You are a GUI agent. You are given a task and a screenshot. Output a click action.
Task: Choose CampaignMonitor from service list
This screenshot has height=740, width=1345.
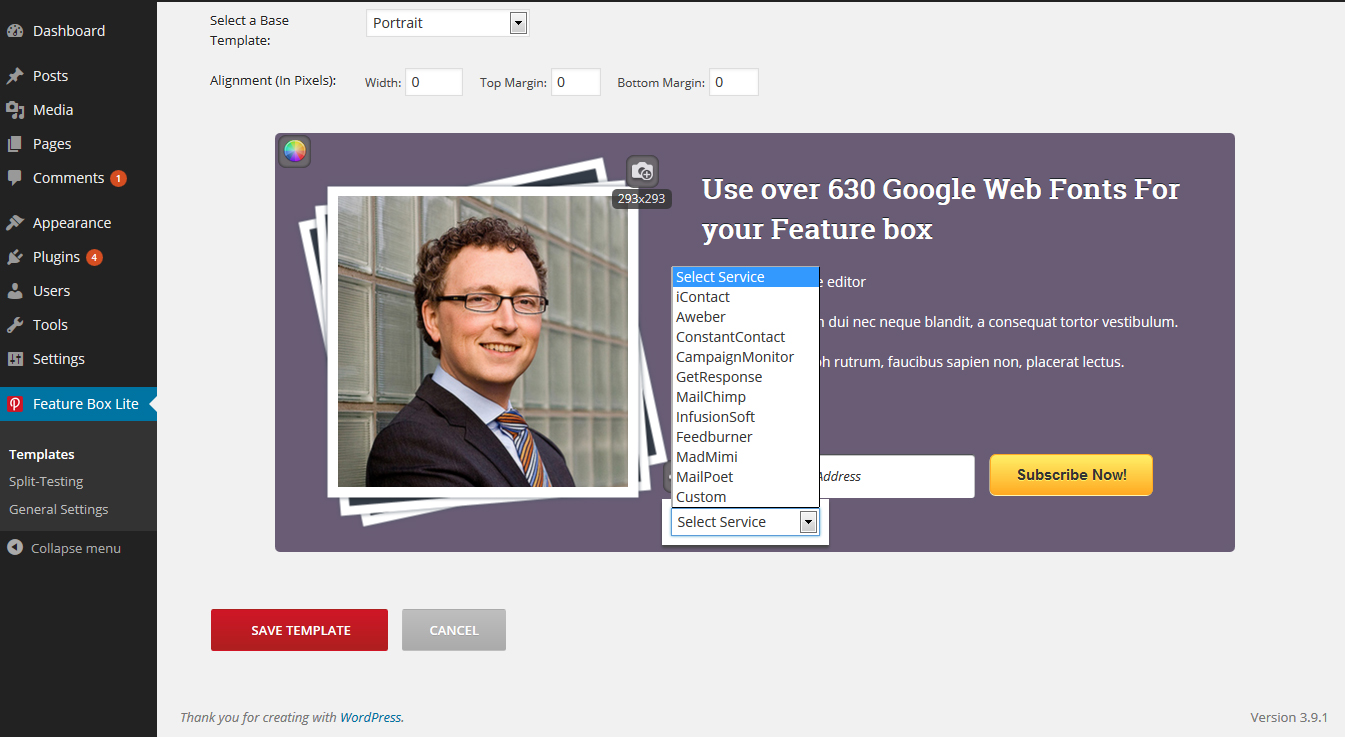pos(745,357)
